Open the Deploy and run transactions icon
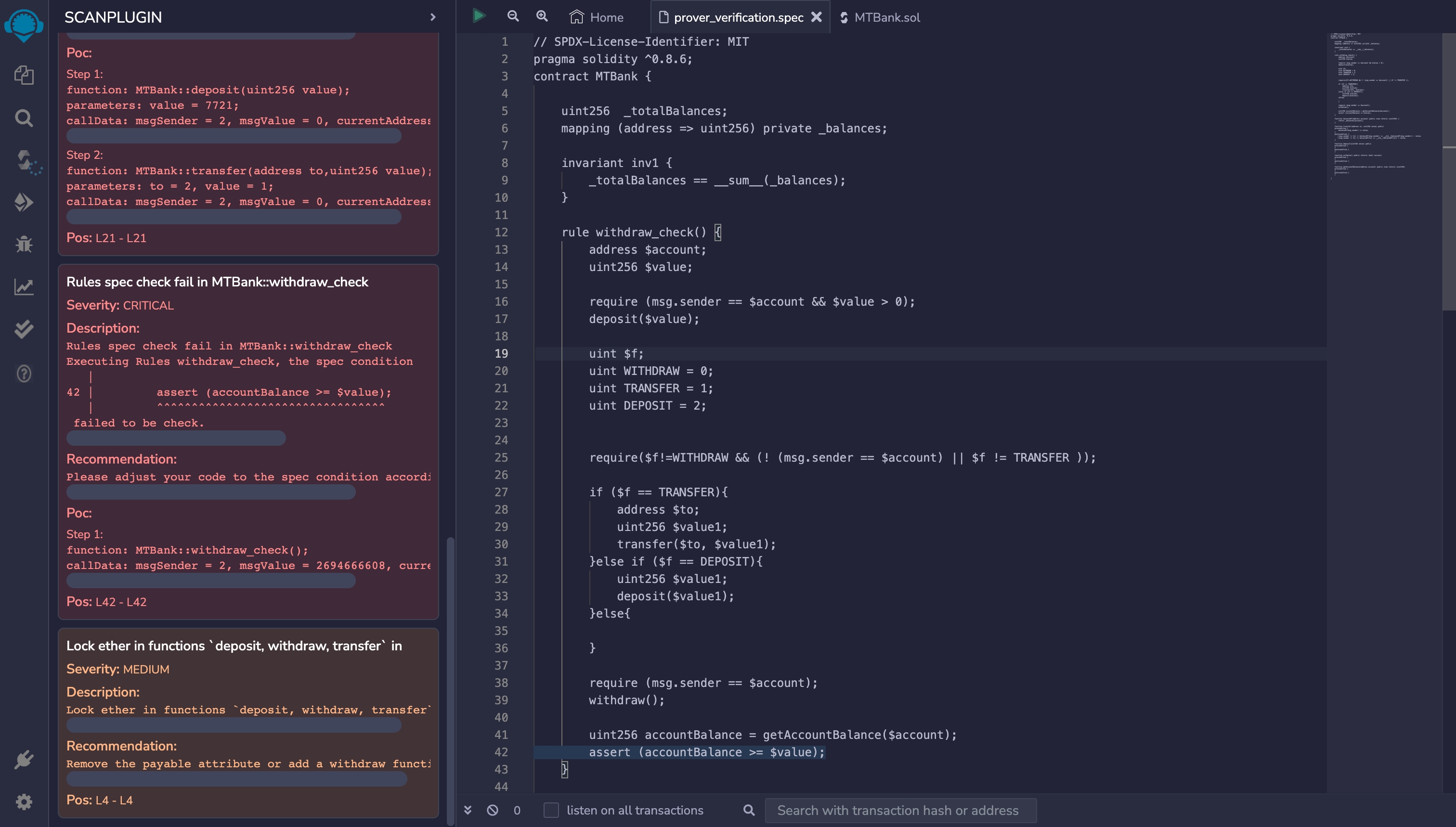Screen dimensions: 1456x827 [24, 202]
